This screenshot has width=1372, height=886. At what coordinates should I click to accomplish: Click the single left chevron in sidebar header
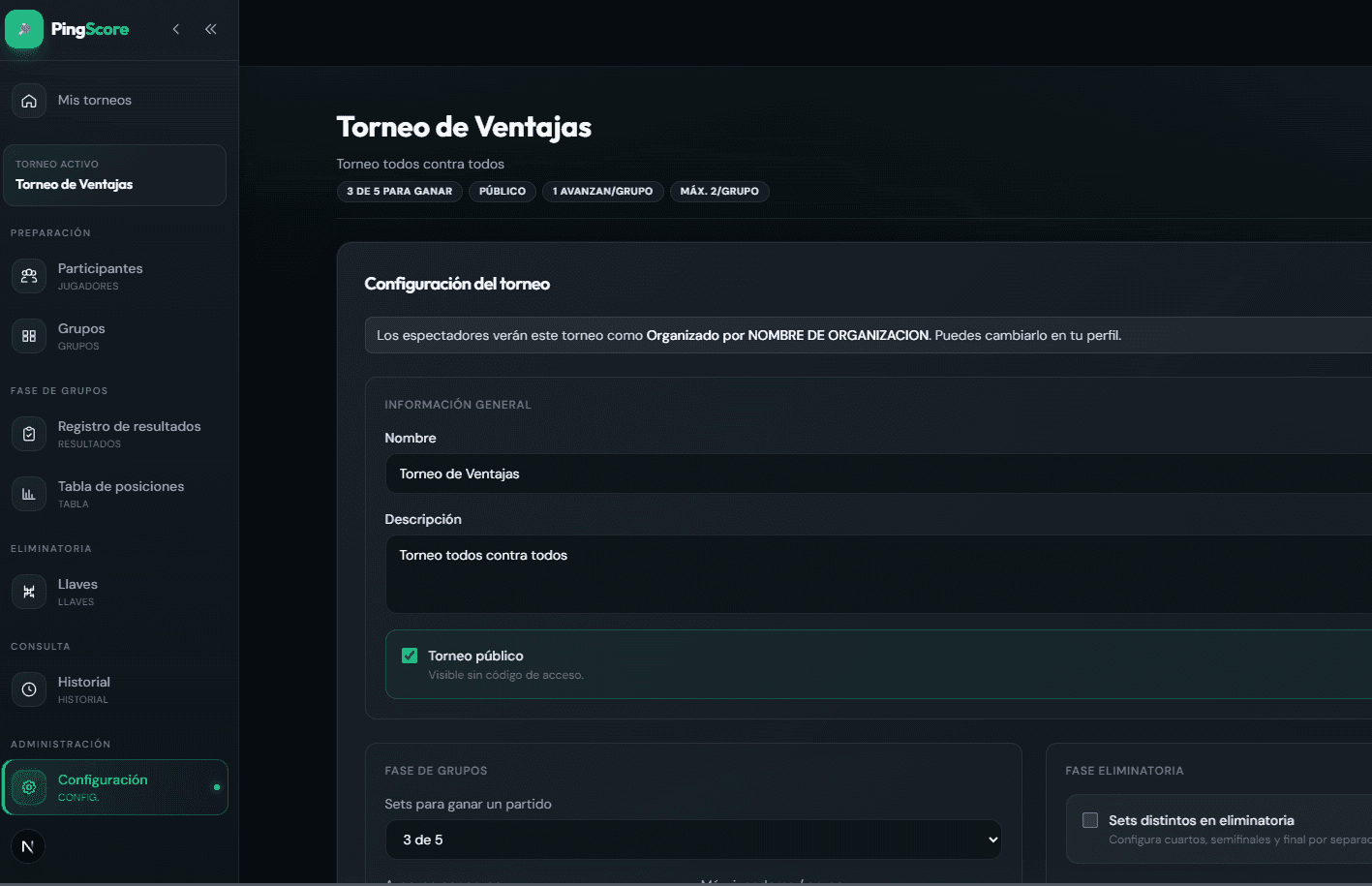click(x=176, y=29)
